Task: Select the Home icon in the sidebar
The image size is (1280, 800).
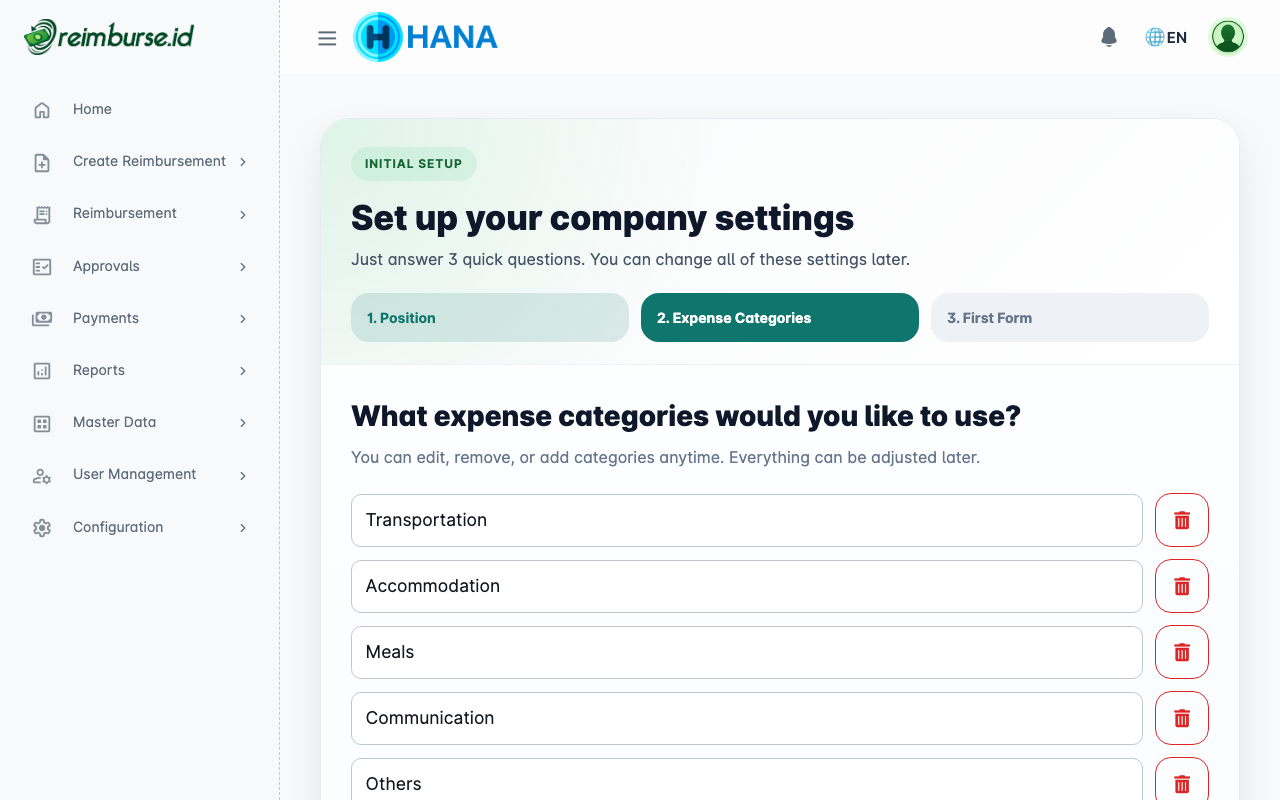Action: pyautogui.click(x=41, y=108)
